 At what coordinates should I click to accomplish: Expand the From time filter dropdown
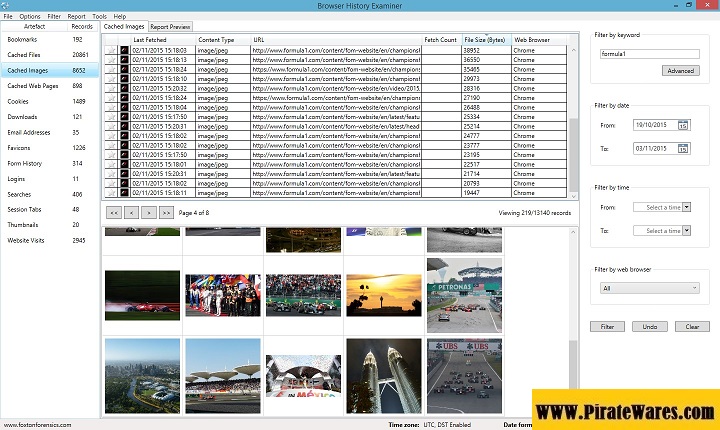point(687,207)
